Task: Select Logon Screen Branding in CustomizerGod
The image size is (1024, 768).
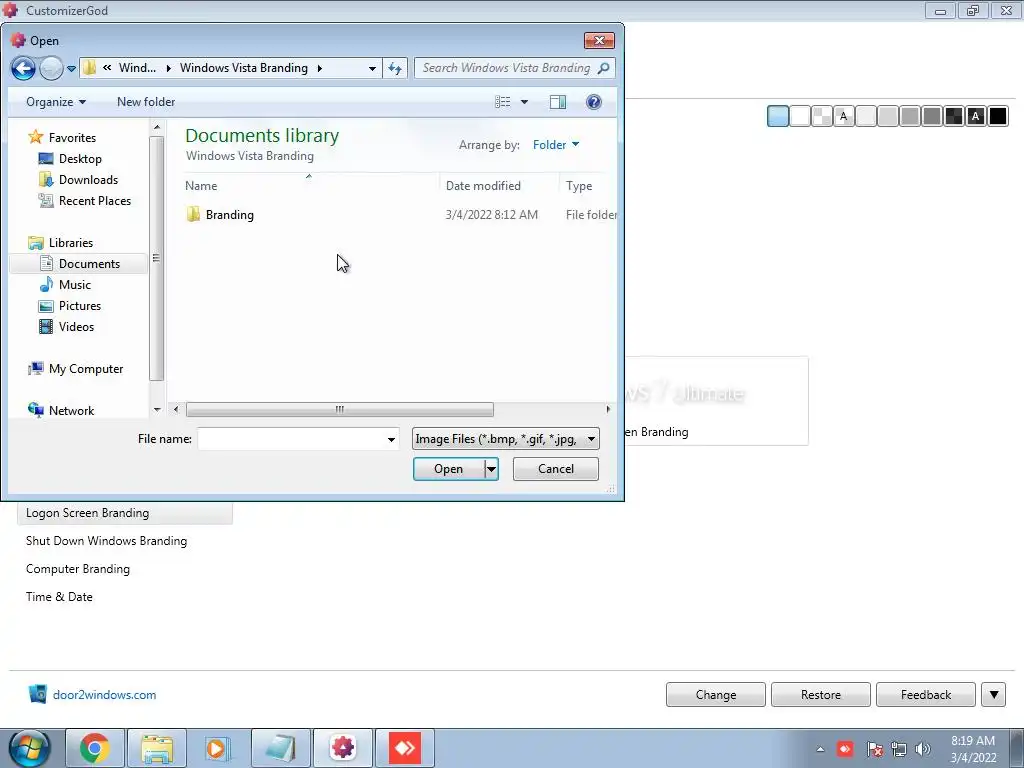Action: click(125, 513)
